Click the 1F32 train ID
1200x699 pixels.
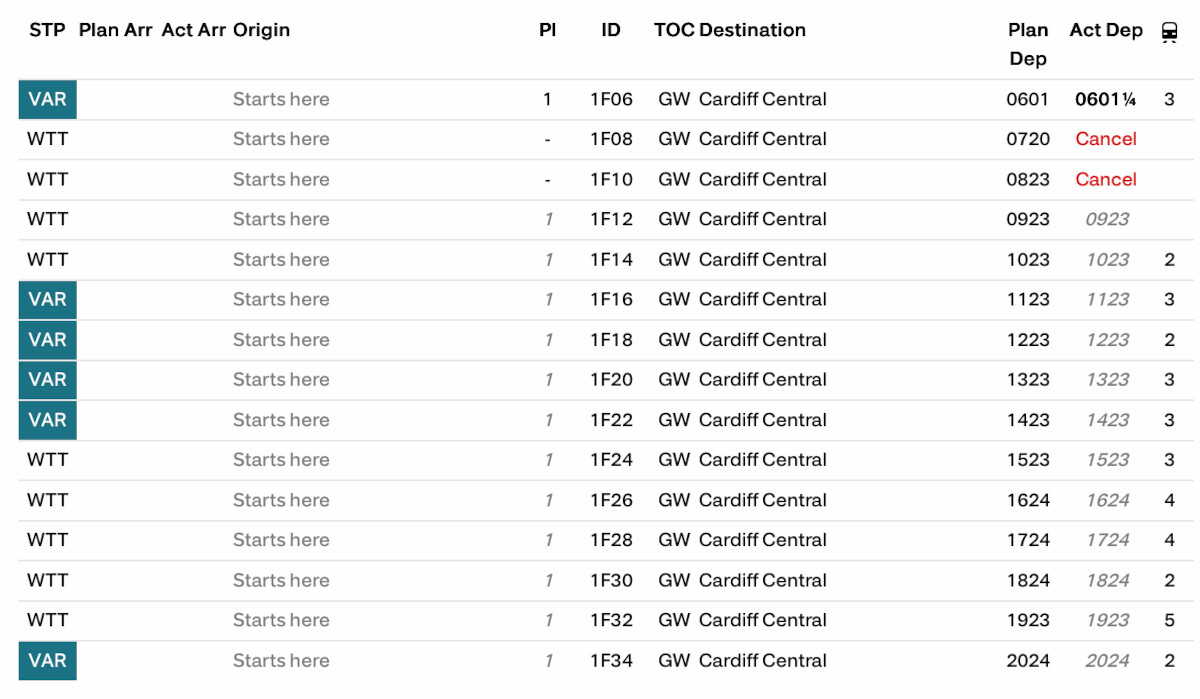(x=611, y=620)
